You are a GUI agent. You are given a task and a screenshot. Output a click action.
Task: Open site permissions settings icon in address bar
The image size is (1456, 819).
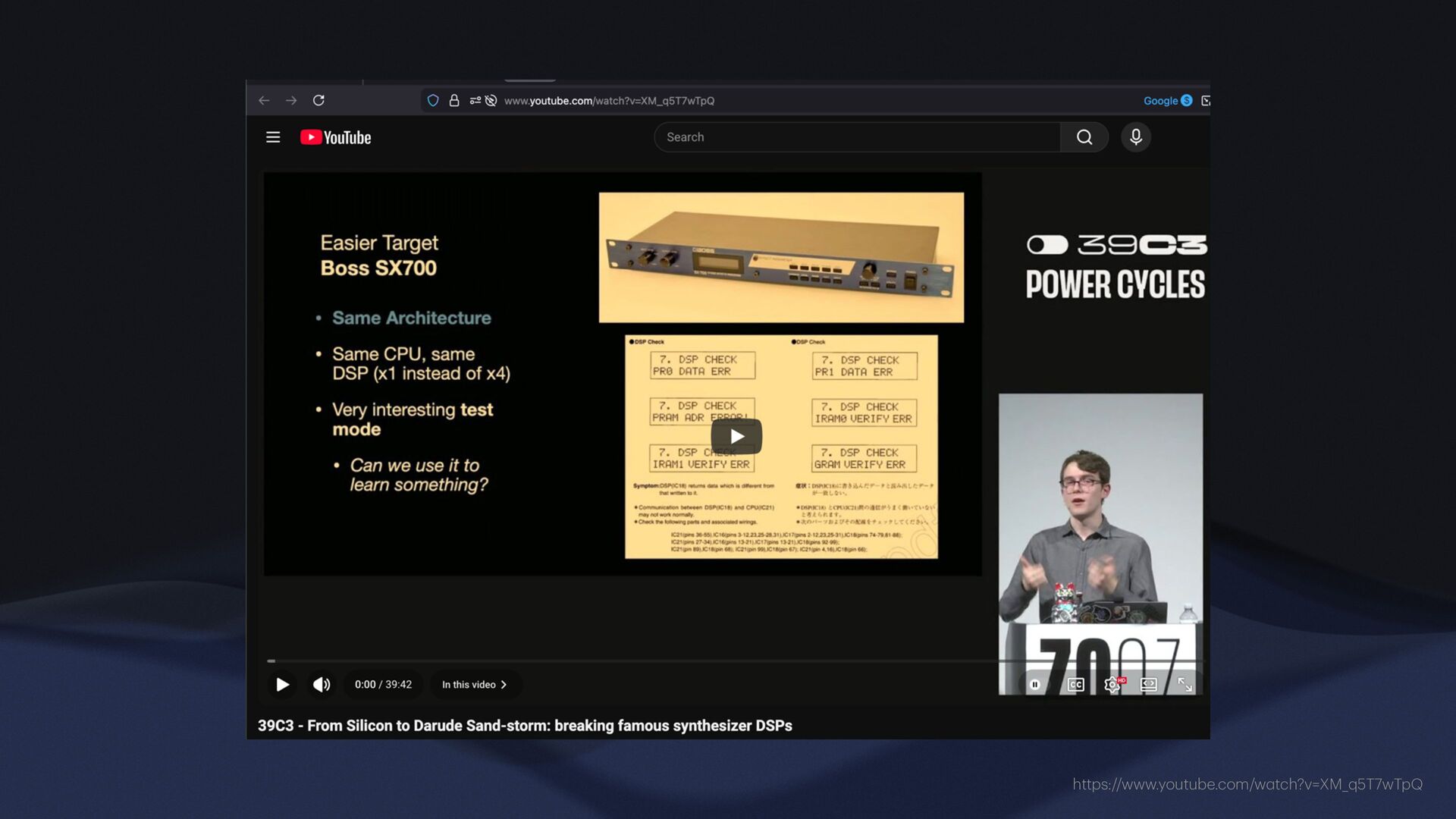[x=475, y=100]
